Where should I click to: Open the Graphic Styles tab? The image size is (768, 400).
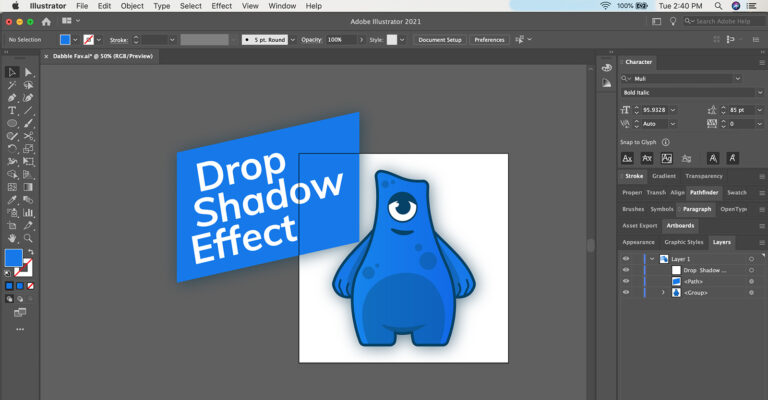click(684, 242)
